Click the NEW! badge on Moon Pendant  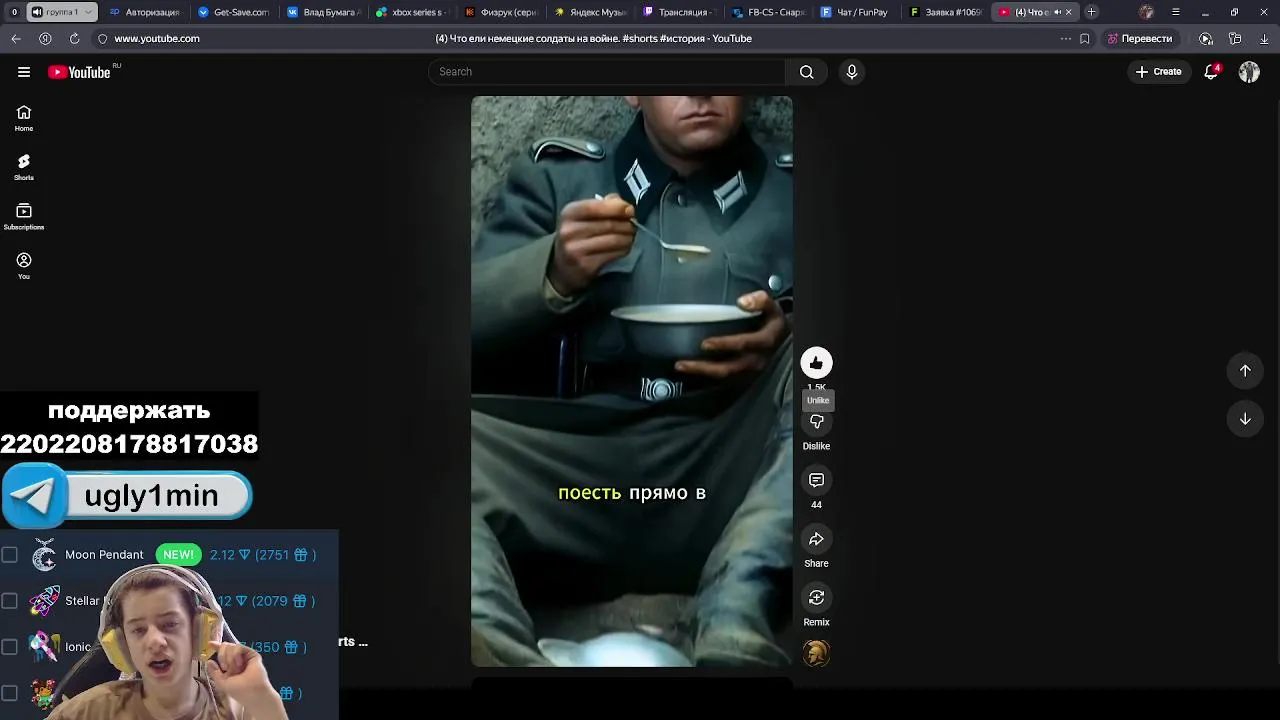(178, 555)
